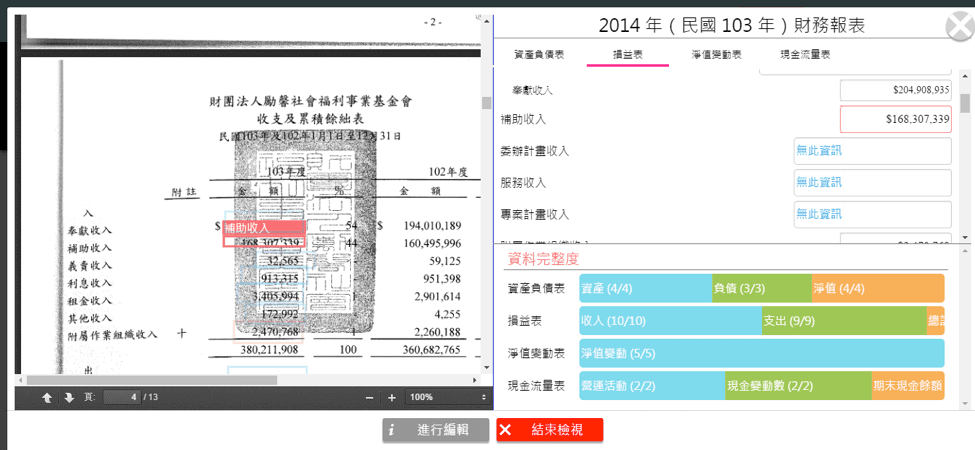Close the viewer with the X circle icon
The image size is (975, 450).
point(959,29)
